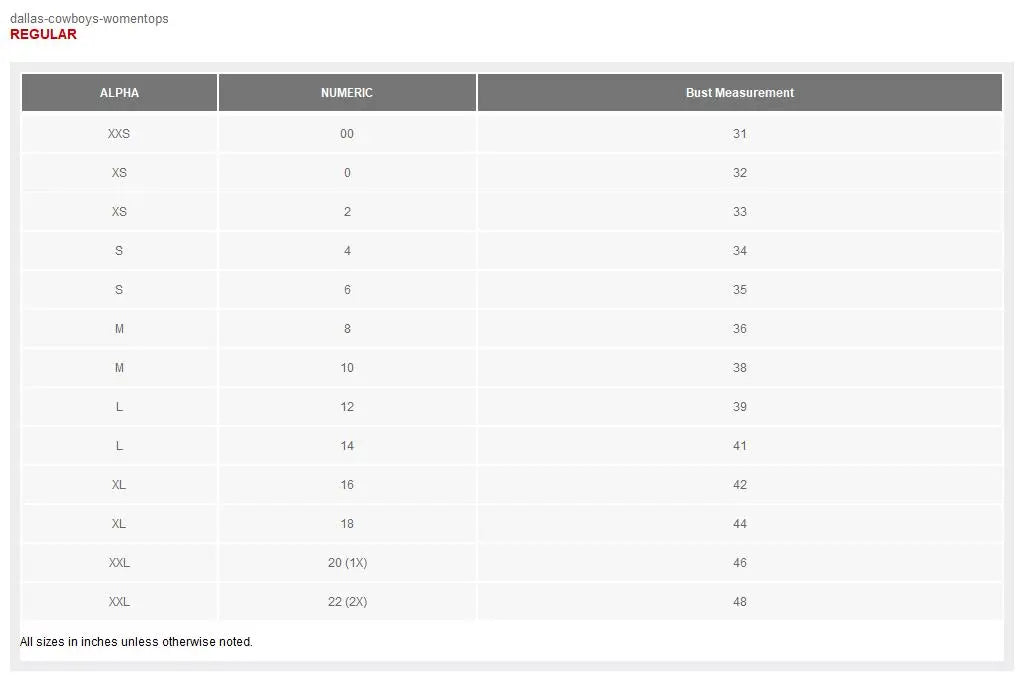The image size is (1024, 686).
Task: Click the bust measurement 31 cell
Action: pos(739,134)
